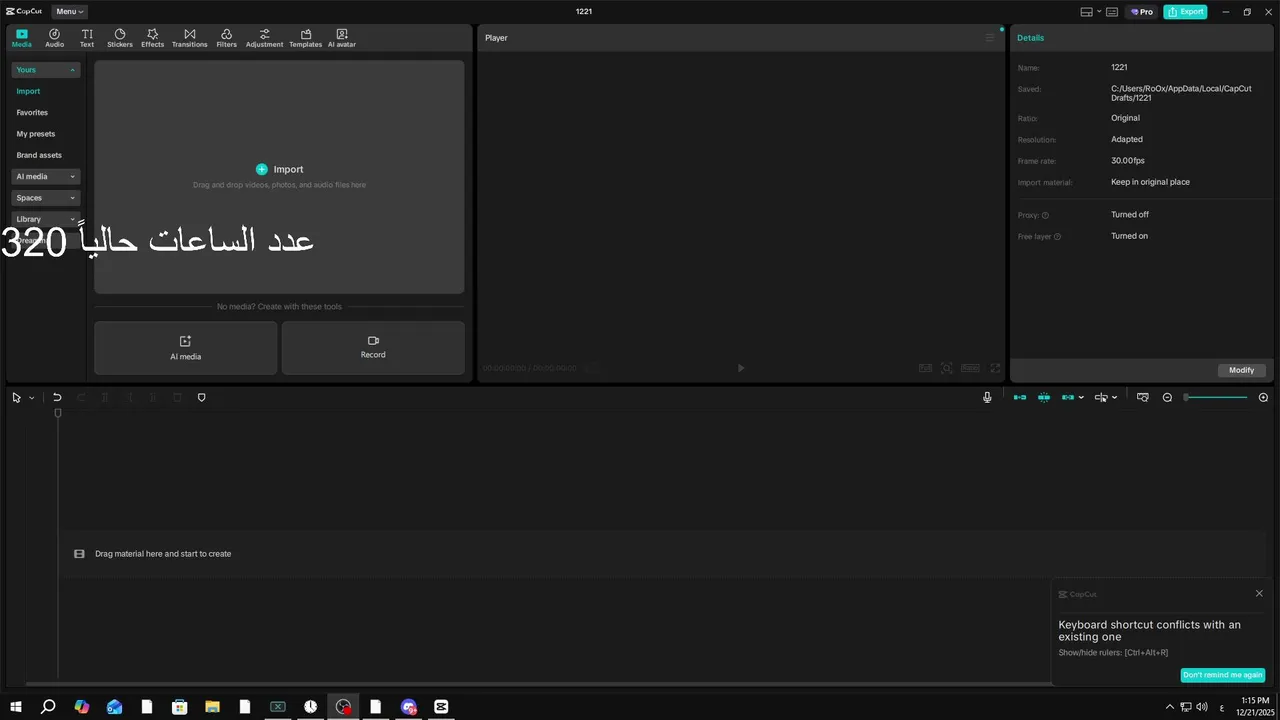
Task: Open the preview axis dropdown arrow
Action: [x=1115, y=398]
